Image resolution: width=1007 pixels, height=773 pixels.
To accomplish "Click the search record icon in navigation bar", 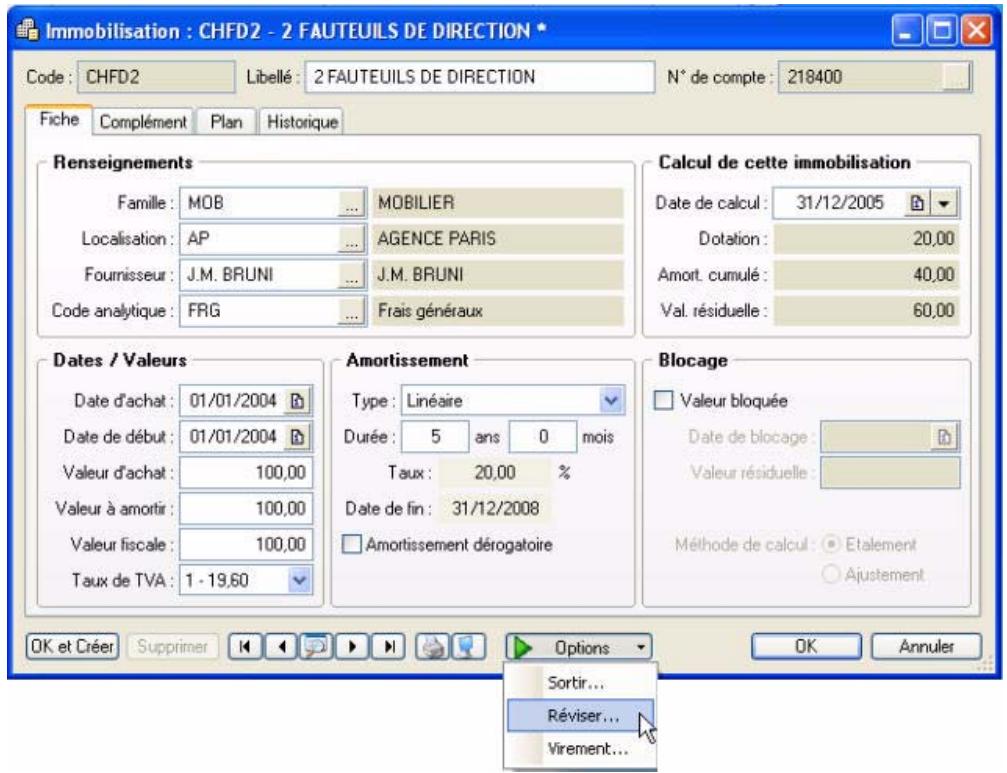I will 316,647.
